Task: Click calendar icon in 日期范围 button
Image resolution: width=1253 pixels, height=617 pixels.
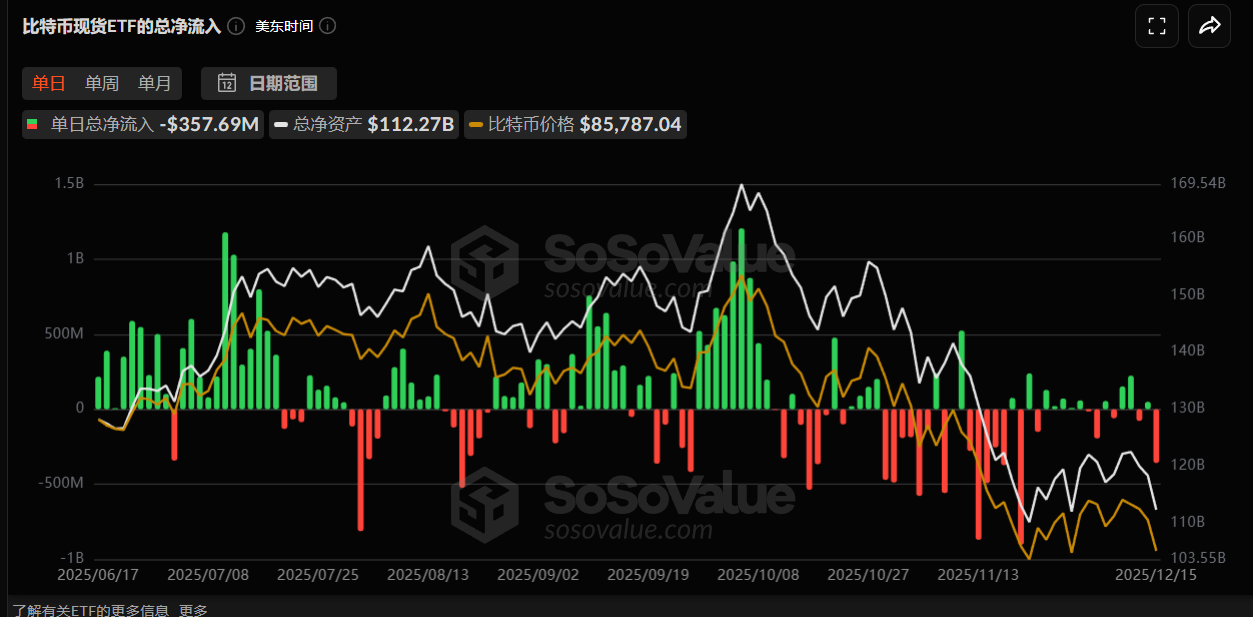Action: click(x=227, y=83)
